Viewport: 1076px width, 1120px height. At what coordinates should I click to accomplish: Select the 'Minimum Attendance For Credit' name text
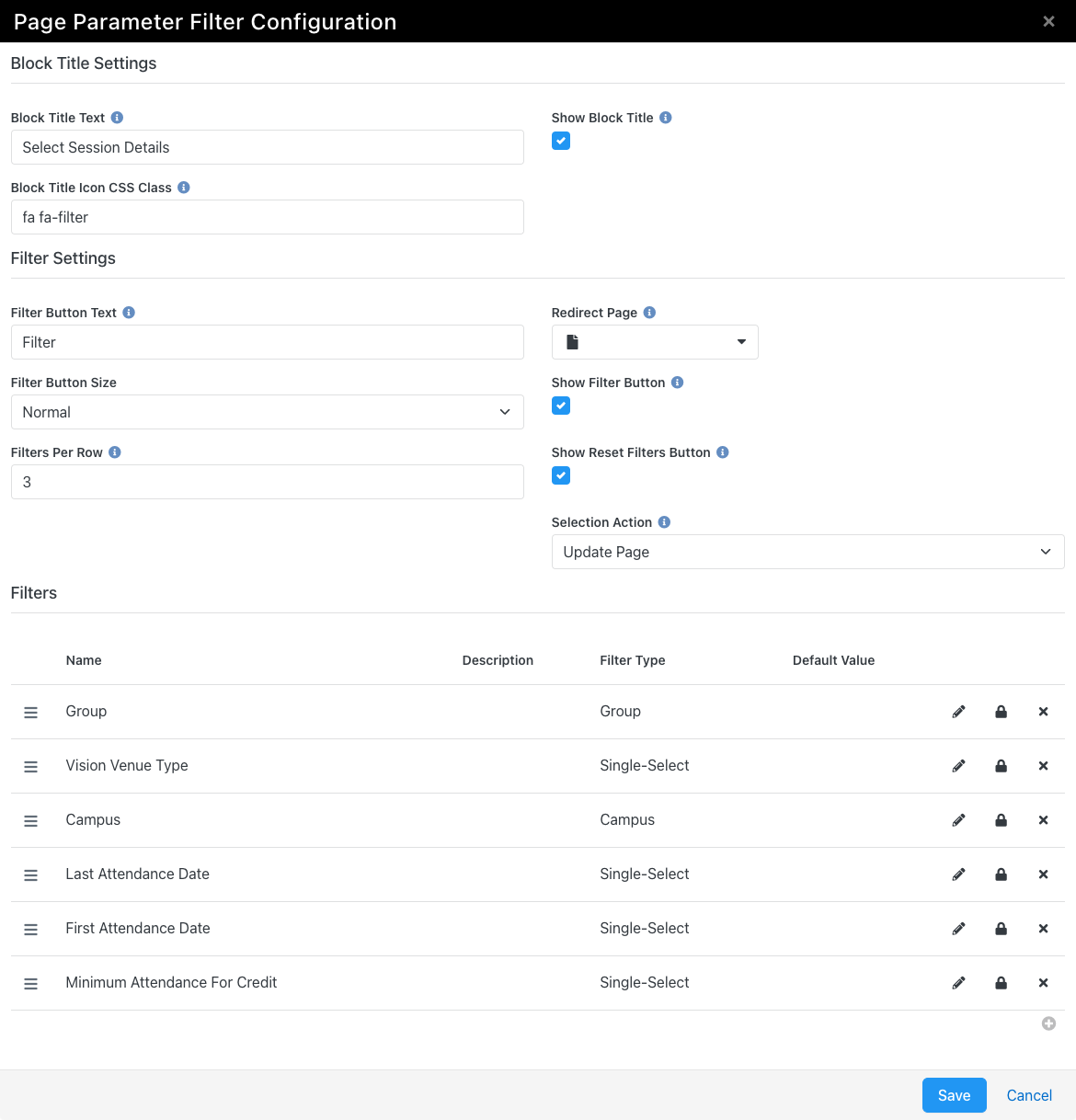pyautogui.click(x=171, y=983)
